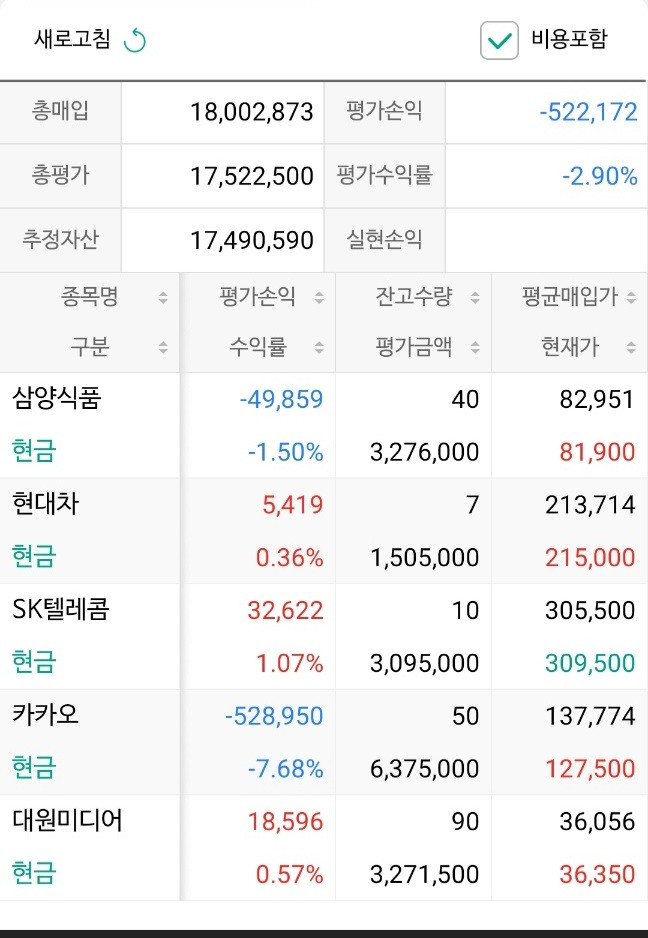Tap the 비용포함 label text
The width and height of the screenshot is (648, 938).
point(569,39)
